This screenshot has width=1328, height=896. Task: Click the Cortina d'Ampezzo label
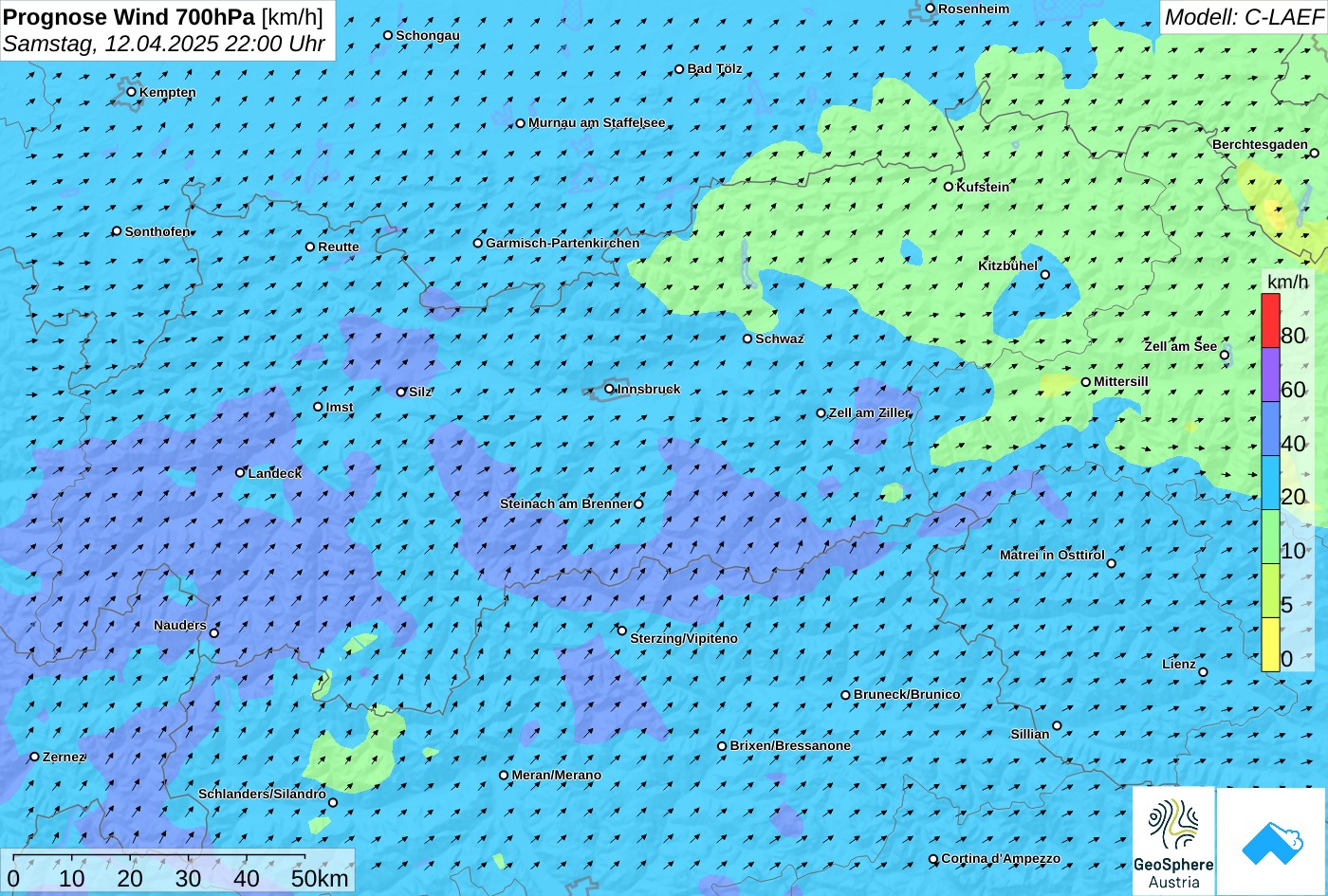[x=1001, y=858]
